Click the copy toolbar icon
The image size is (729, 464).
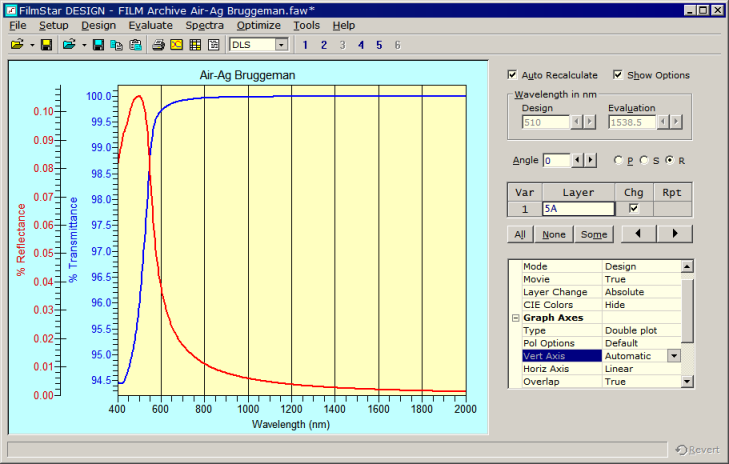116,45
